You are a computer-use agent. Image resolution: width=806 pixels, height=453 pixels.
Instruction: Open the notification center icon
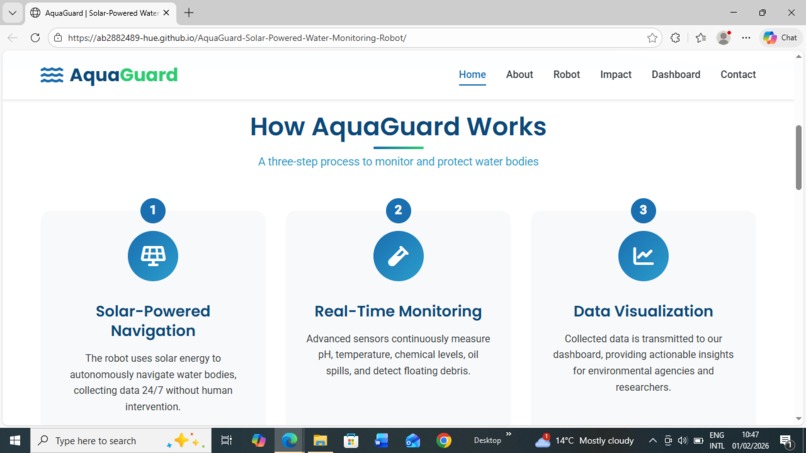click(786, 441)
